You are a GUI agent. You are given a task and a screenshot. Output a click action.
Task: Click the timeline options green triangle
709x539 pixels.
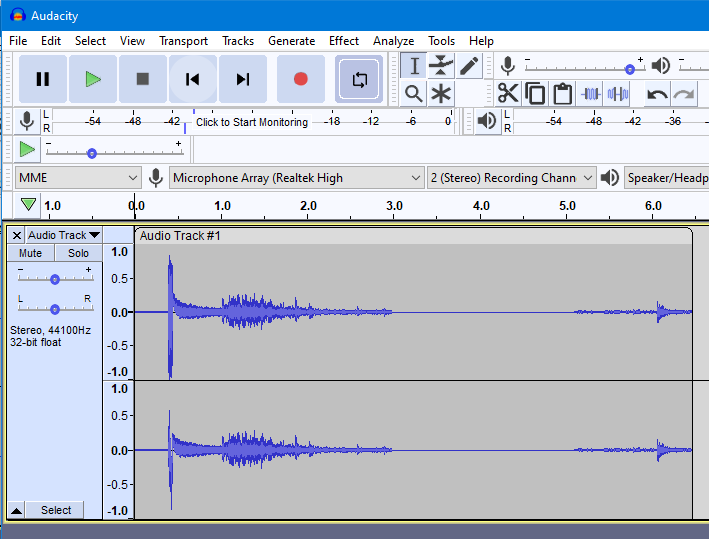point(28,204)
